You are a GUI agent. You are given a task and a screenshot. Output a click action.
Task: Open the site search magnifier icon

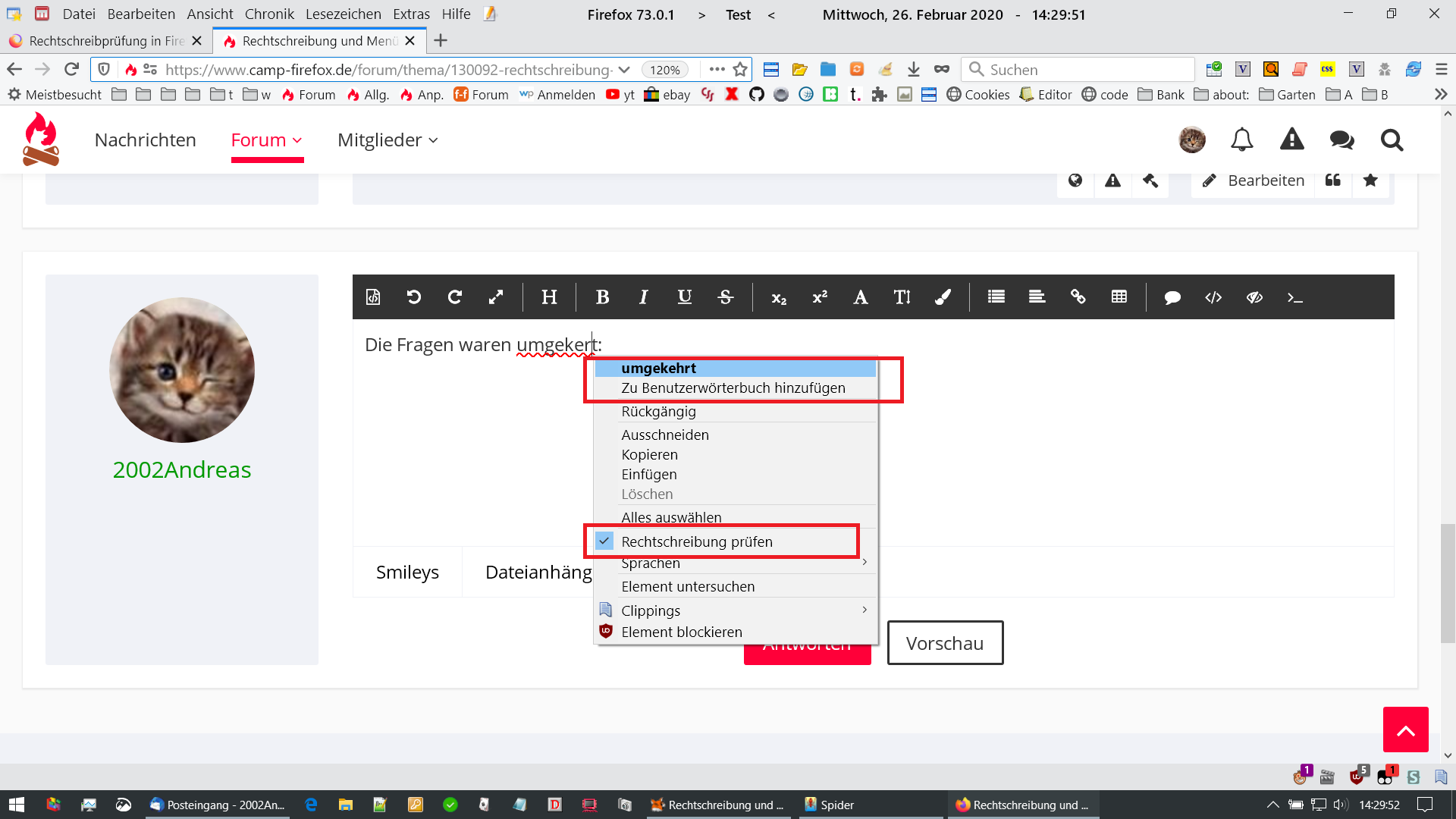1392,140
